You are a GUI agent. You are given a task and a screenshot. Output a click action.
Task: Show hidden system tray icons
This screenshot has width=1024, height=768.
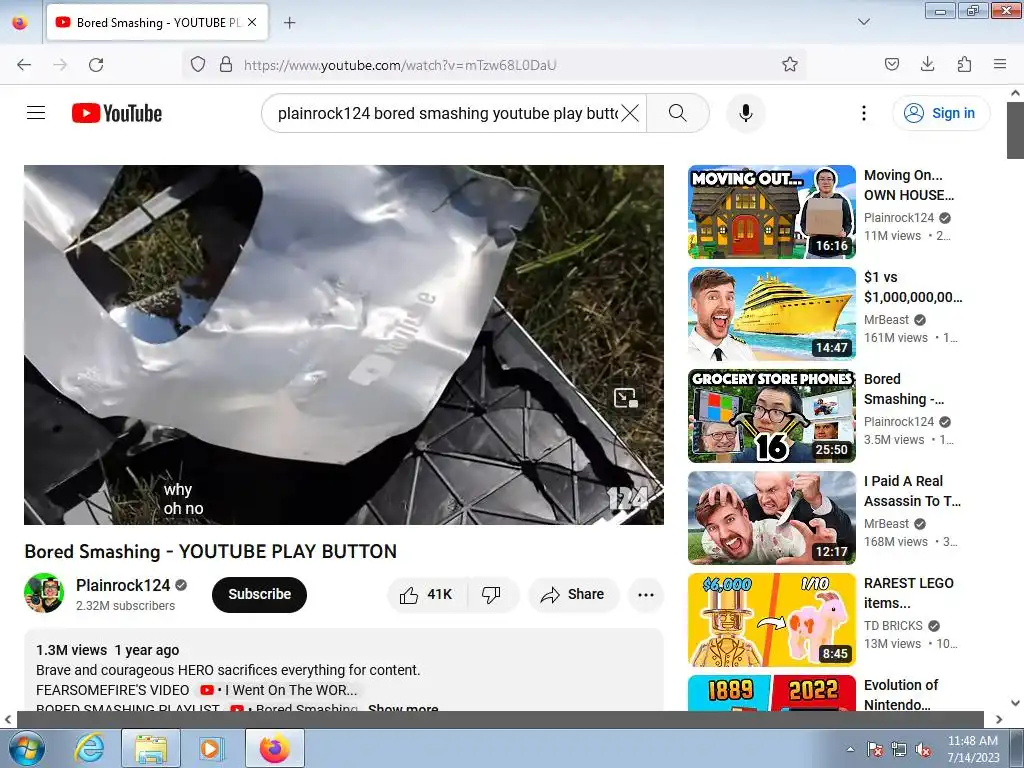pos(850,749)
